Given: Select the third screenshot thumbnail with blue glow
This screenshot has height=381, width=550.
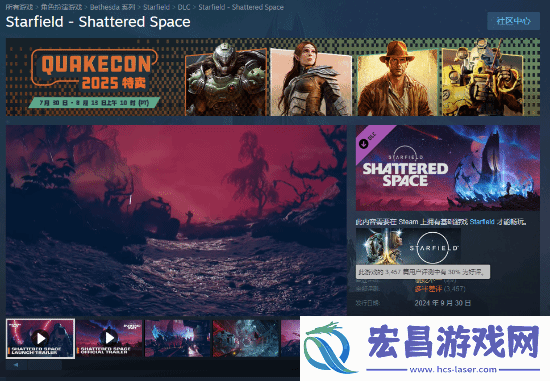Looking at the screenshot, I should pyautogui.click(x=177, y=338).
